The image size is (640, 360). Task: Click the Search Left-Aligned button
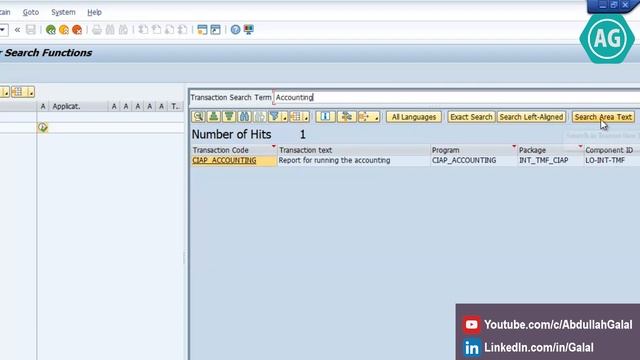point(531,117)
